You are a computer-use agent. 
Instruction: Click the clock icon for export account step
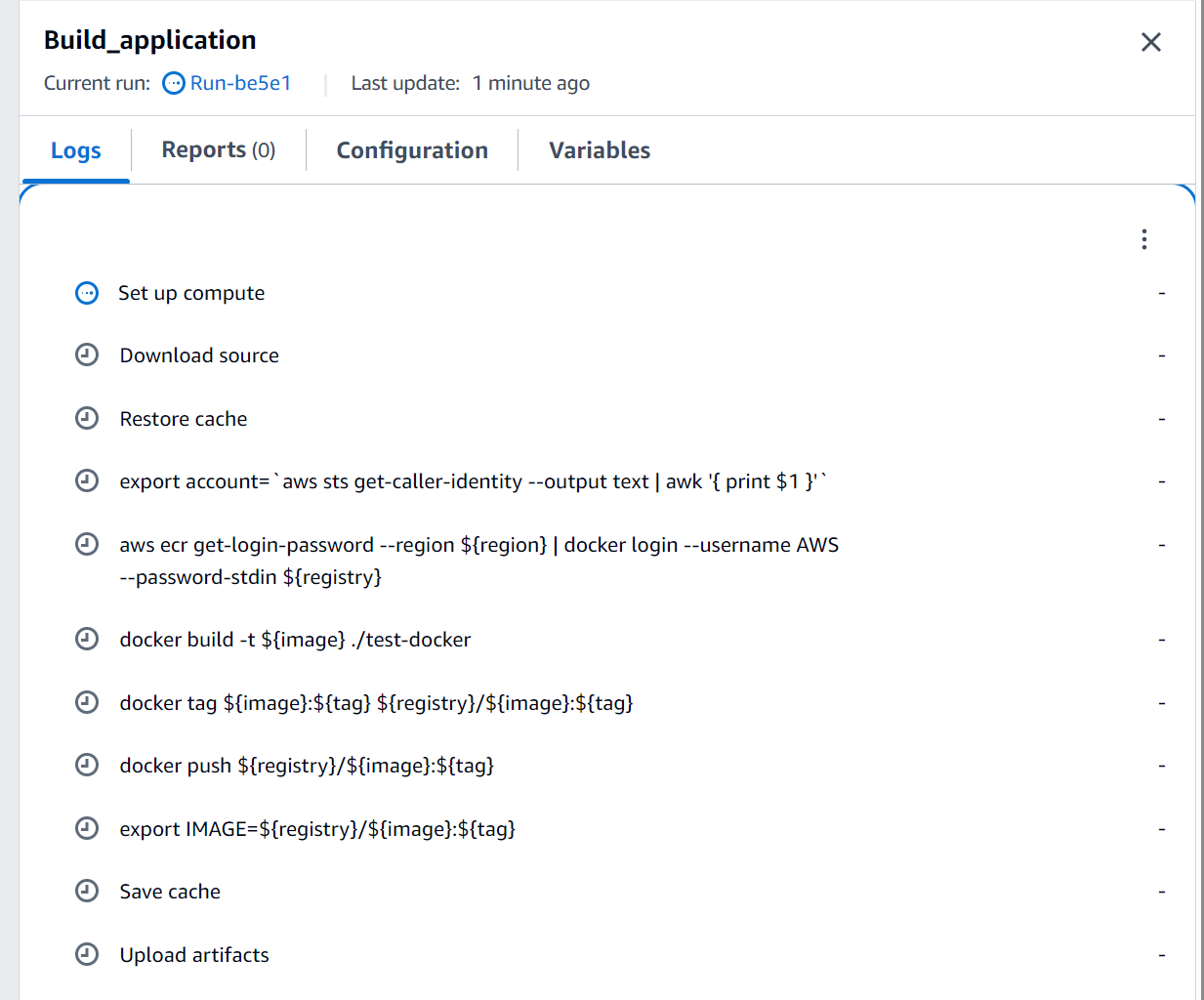click(87, 481)
